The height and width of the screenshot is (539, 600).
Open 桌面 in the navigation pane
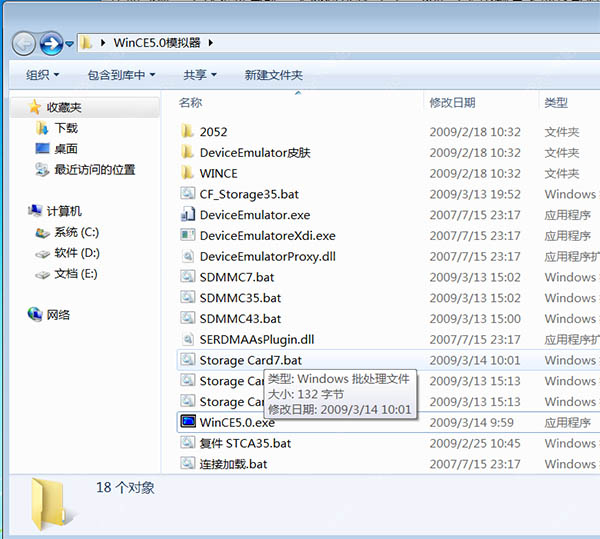click(66, 148)
